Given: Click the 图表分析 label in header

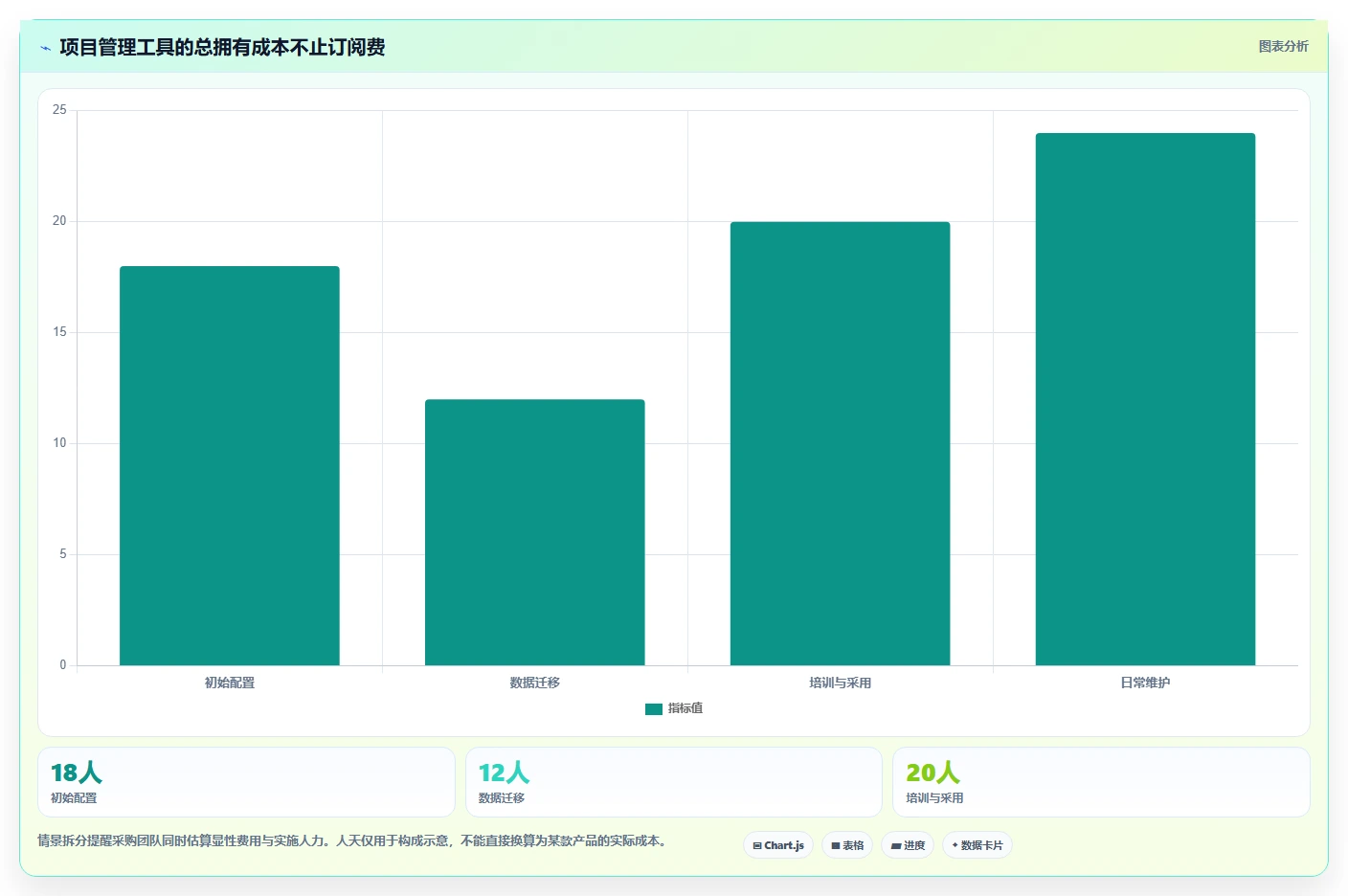Looking at the screenshot, I should tap(1283, 46).
